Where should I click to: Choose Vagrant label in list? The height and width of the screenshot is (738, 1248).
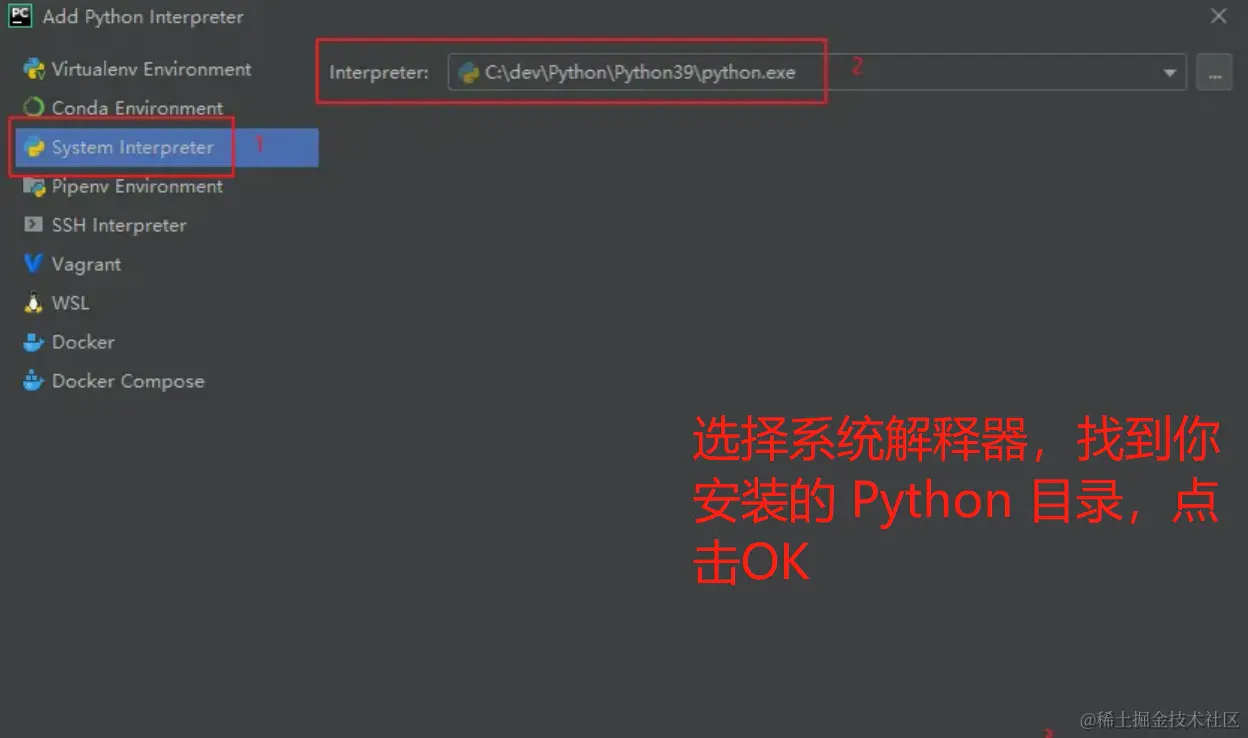tap(87, 264)
